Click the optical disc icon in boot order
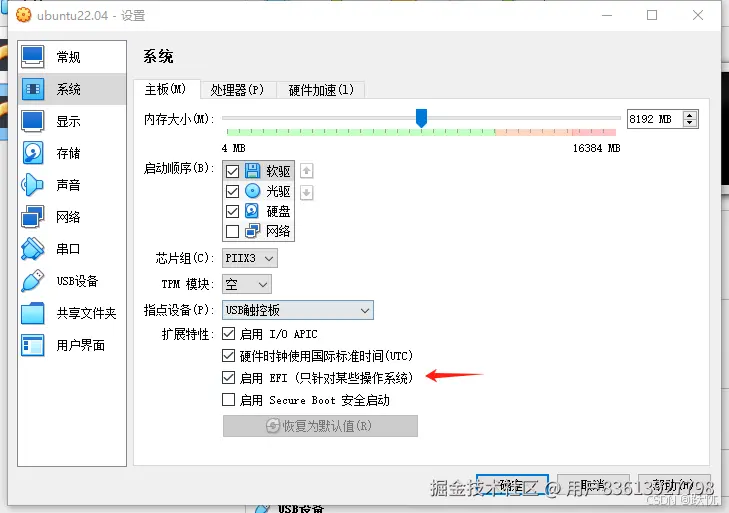Screen dimensions: 729x513 click(252, 191)
